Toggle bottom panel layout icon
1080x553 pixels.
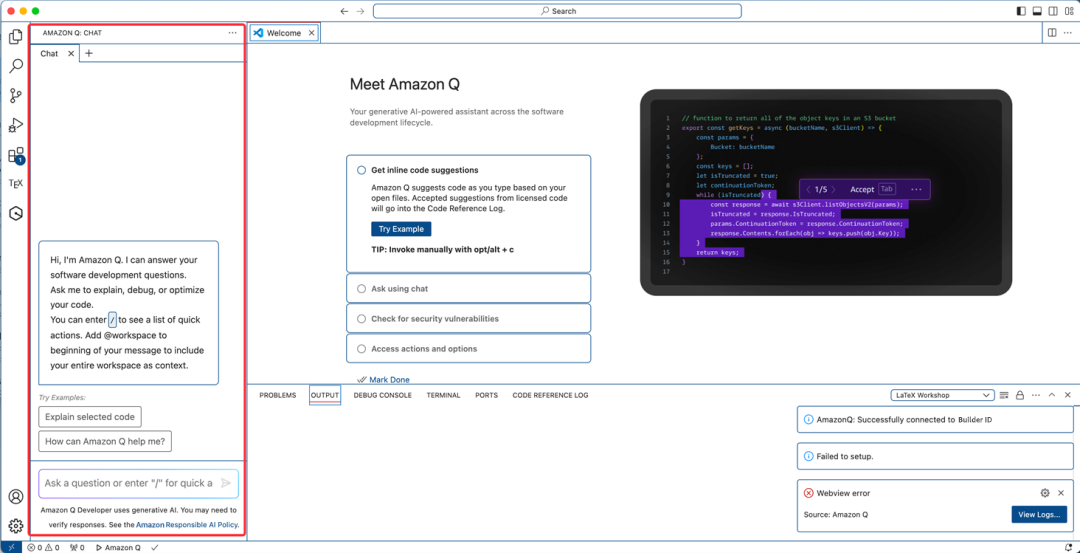pyautogui.click(x=1037, y=11)
